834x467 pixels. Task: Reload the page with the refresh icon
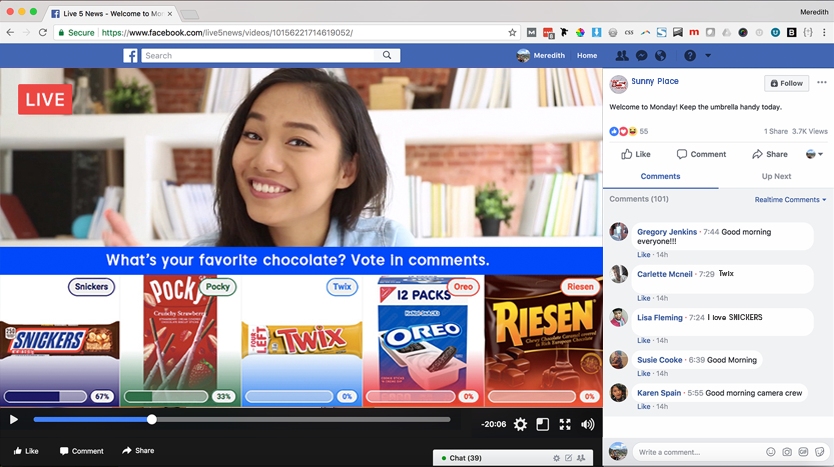43,32
